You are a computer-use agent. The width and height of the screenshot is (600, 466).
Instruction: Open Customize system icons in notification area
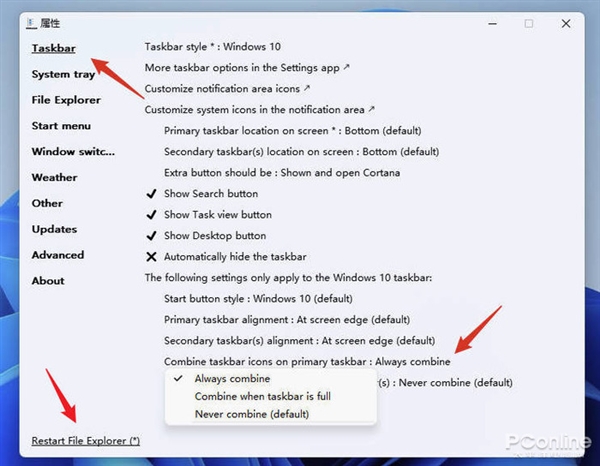[x=259, y=110]
